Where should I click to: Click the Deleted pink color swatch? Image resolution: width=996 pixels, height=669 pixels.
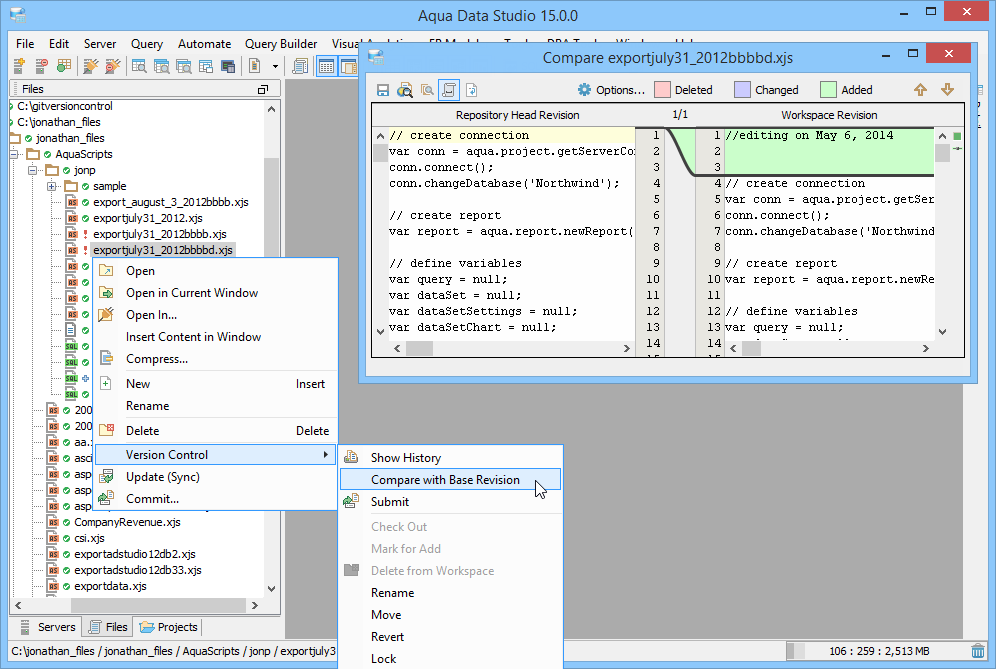coord(663,90)
